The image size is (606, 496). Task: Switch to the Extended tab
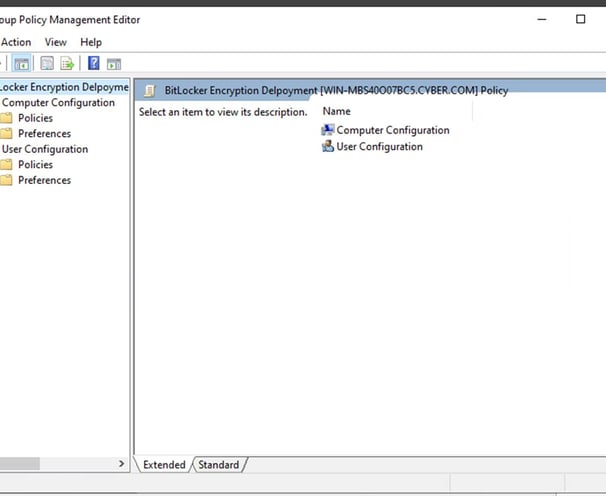(x=164, y=465)
